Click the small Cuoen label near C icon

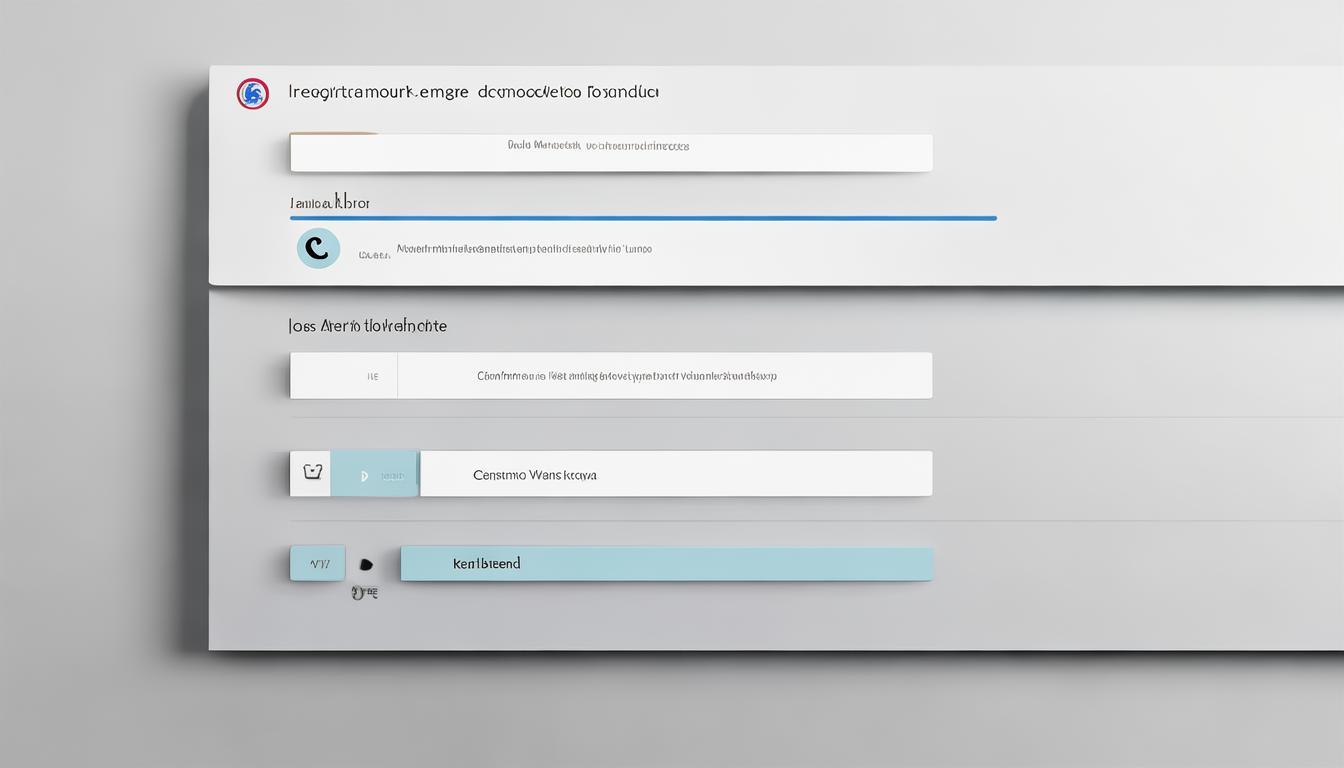click(373, 255)
